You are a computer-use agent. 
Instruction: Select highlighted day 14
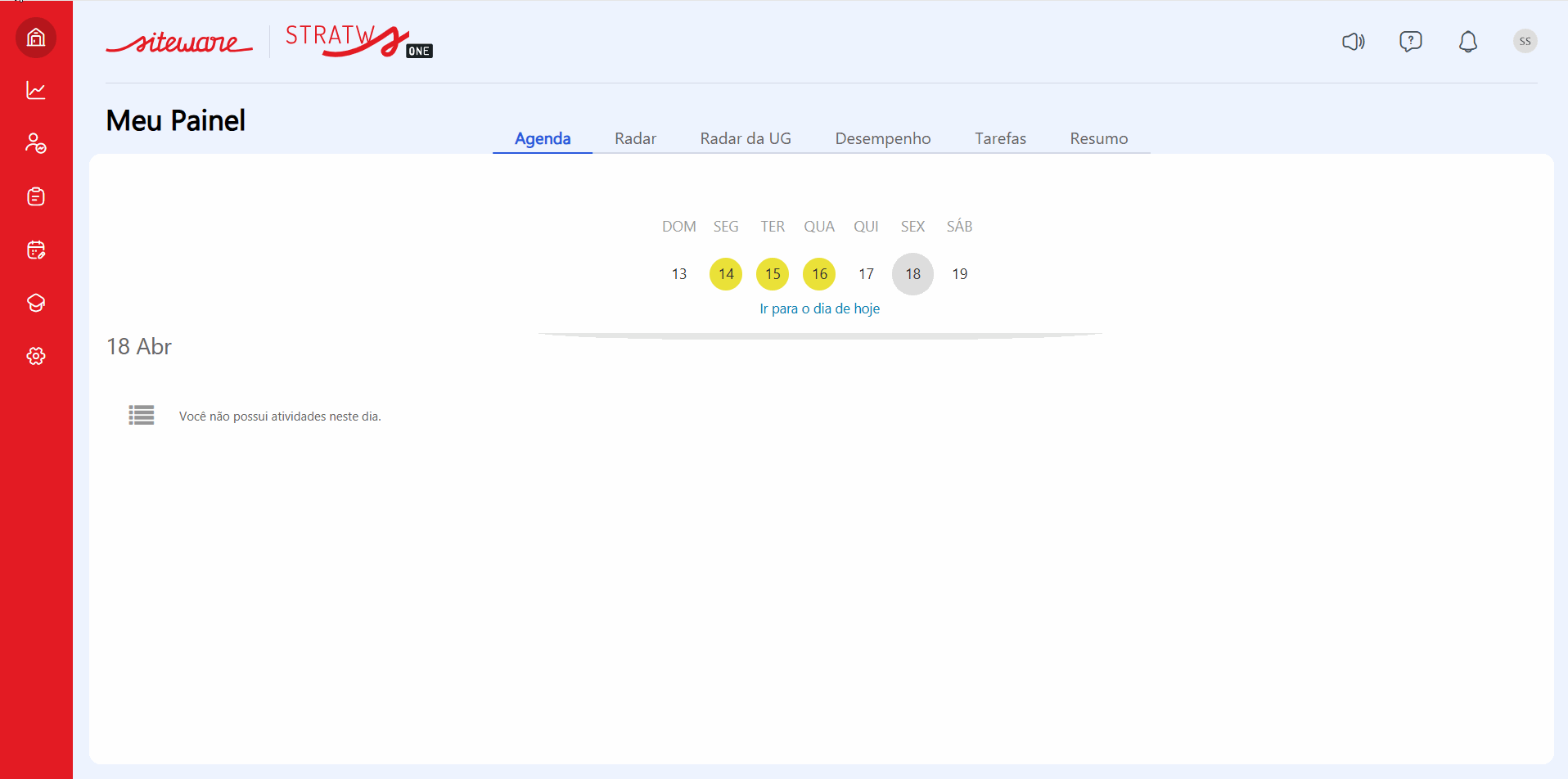726,274
